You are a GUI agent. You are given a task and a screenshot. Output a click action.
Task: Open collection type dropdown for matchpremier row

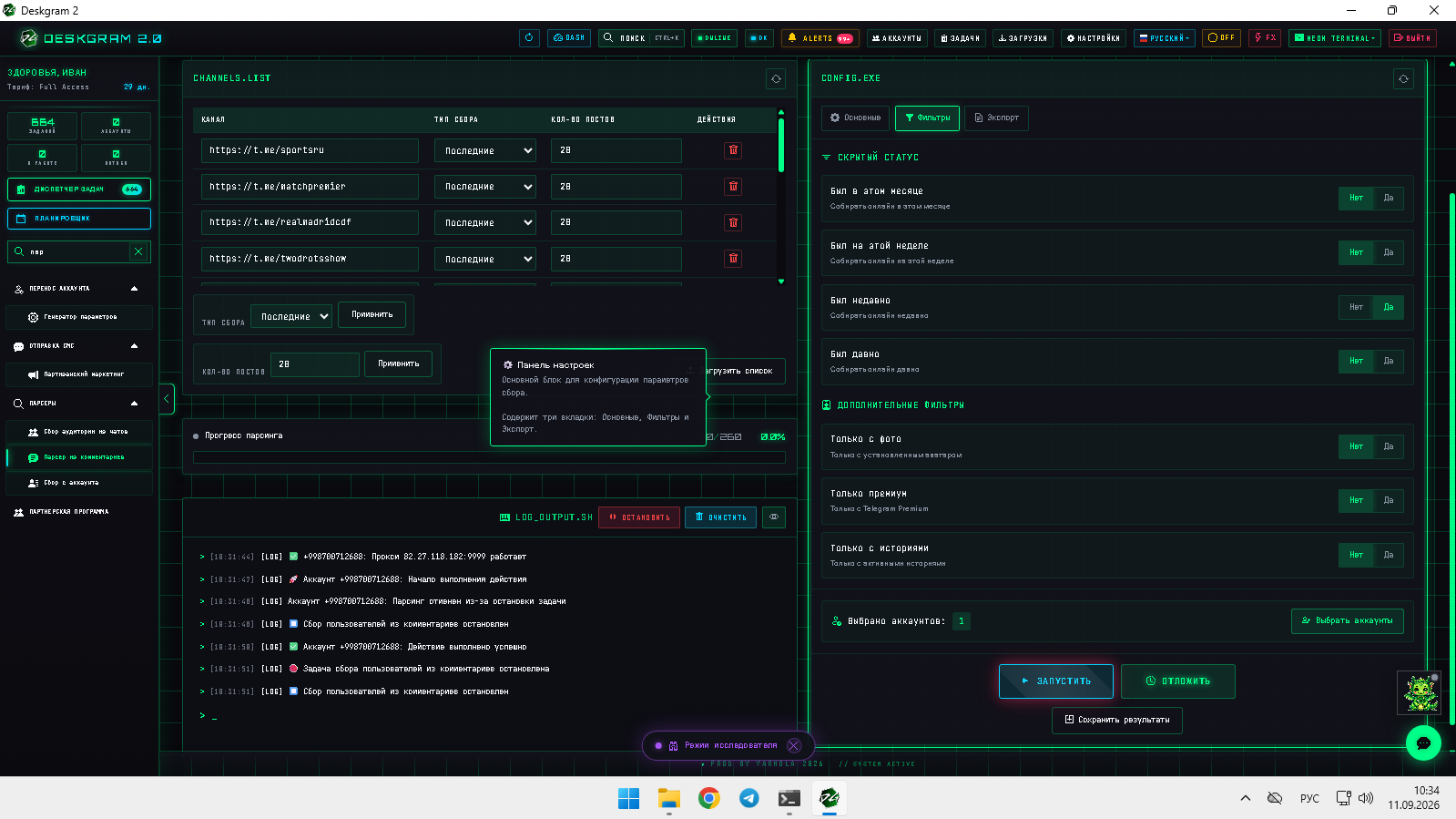[x=484, y=187]
